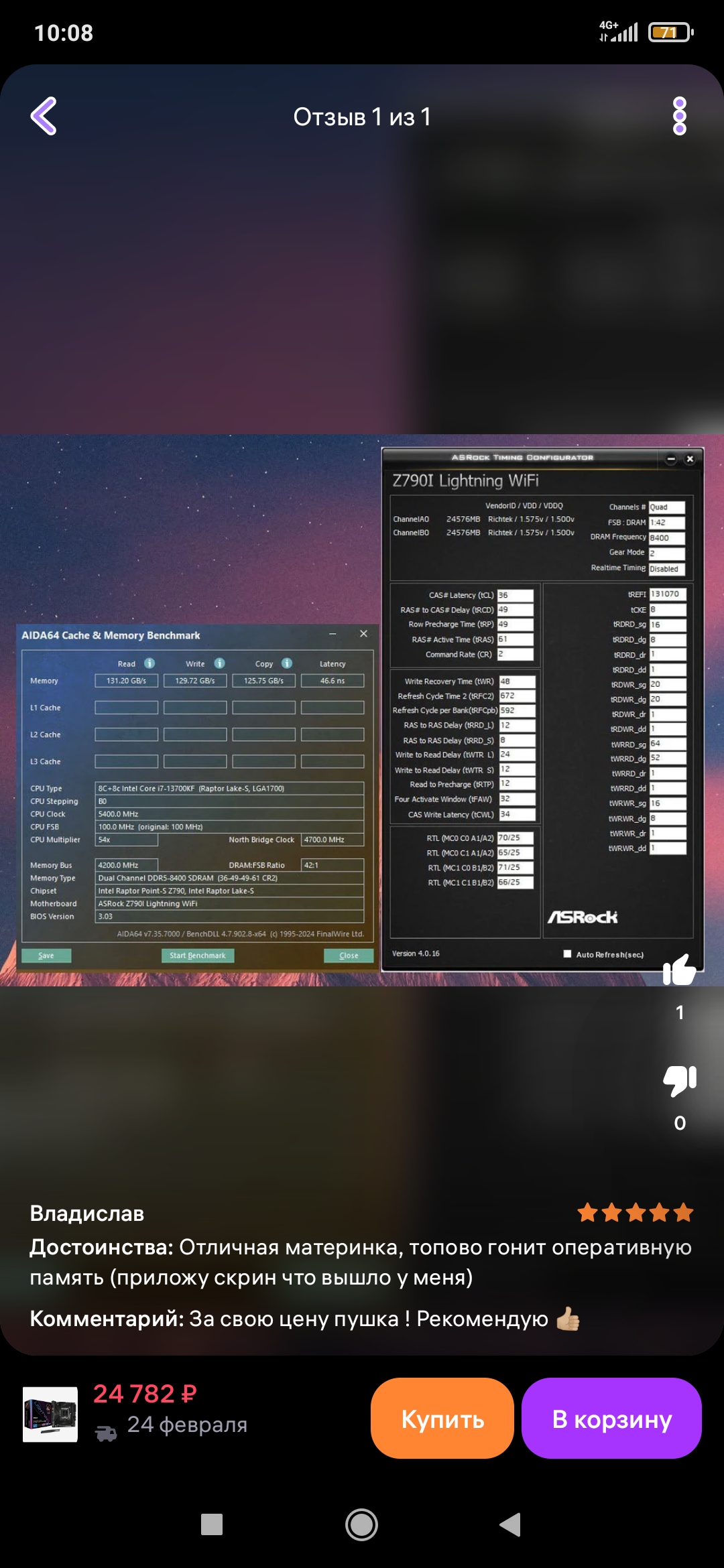
Task: Tap the delivery truck icon
Action: 106,1433
